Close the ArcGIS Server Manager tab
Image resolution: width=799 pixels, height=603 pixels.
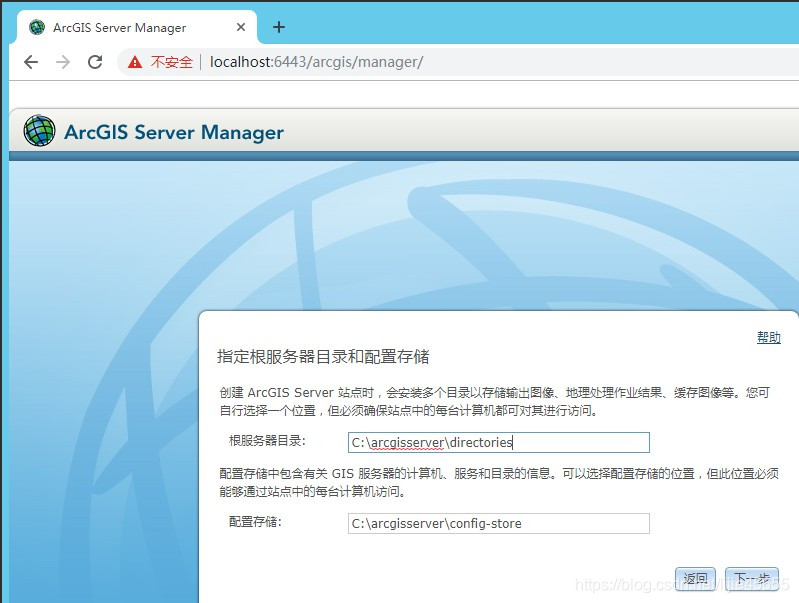pos(241,27)
